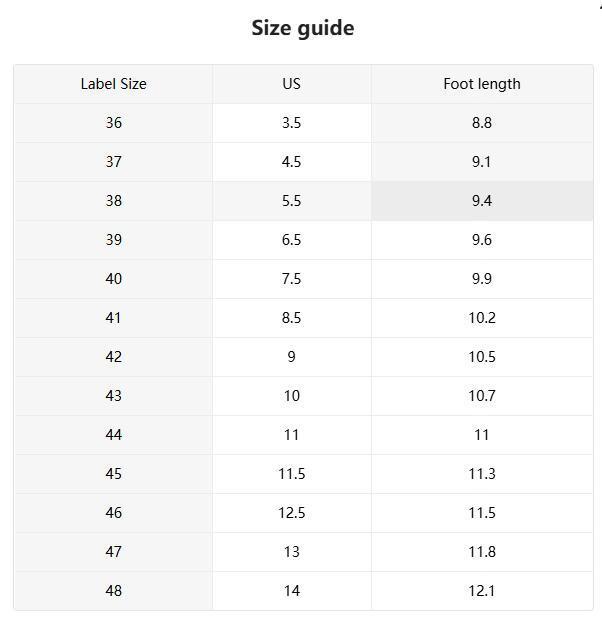Click the Foot length column header
Image resolution: width=602 pixels, height=626 pixels.
(481, 84)
